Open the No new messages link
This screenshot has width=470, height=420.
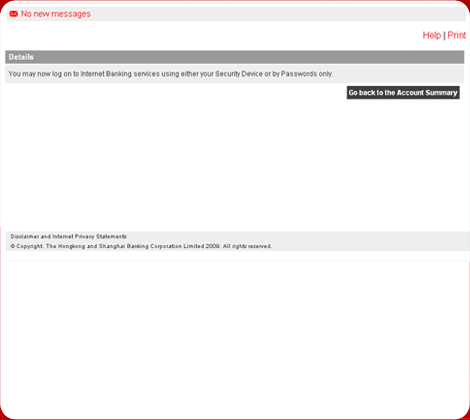[56, 14]
